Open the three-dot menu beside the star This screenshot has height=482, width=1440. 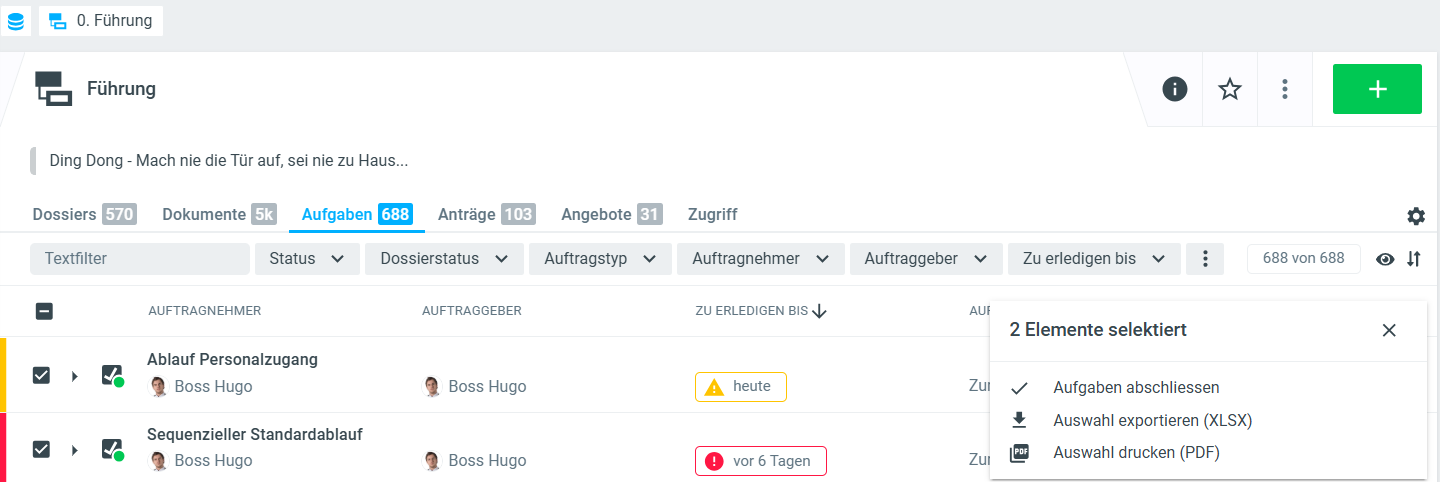tap(1285, 89)
